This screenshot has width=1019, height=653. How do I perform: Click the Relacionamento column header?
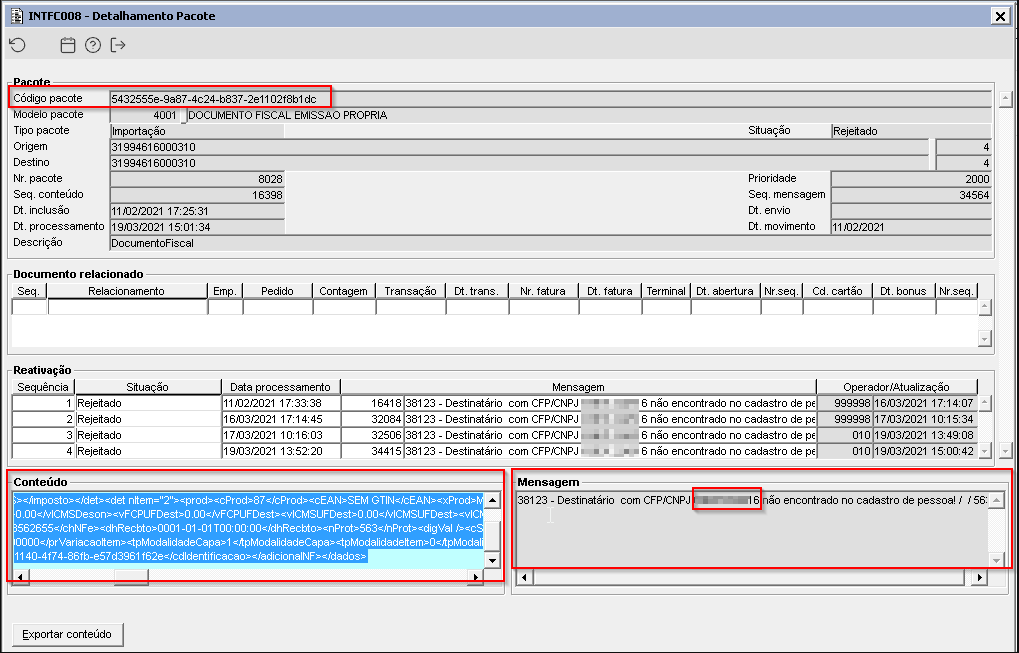127,291
